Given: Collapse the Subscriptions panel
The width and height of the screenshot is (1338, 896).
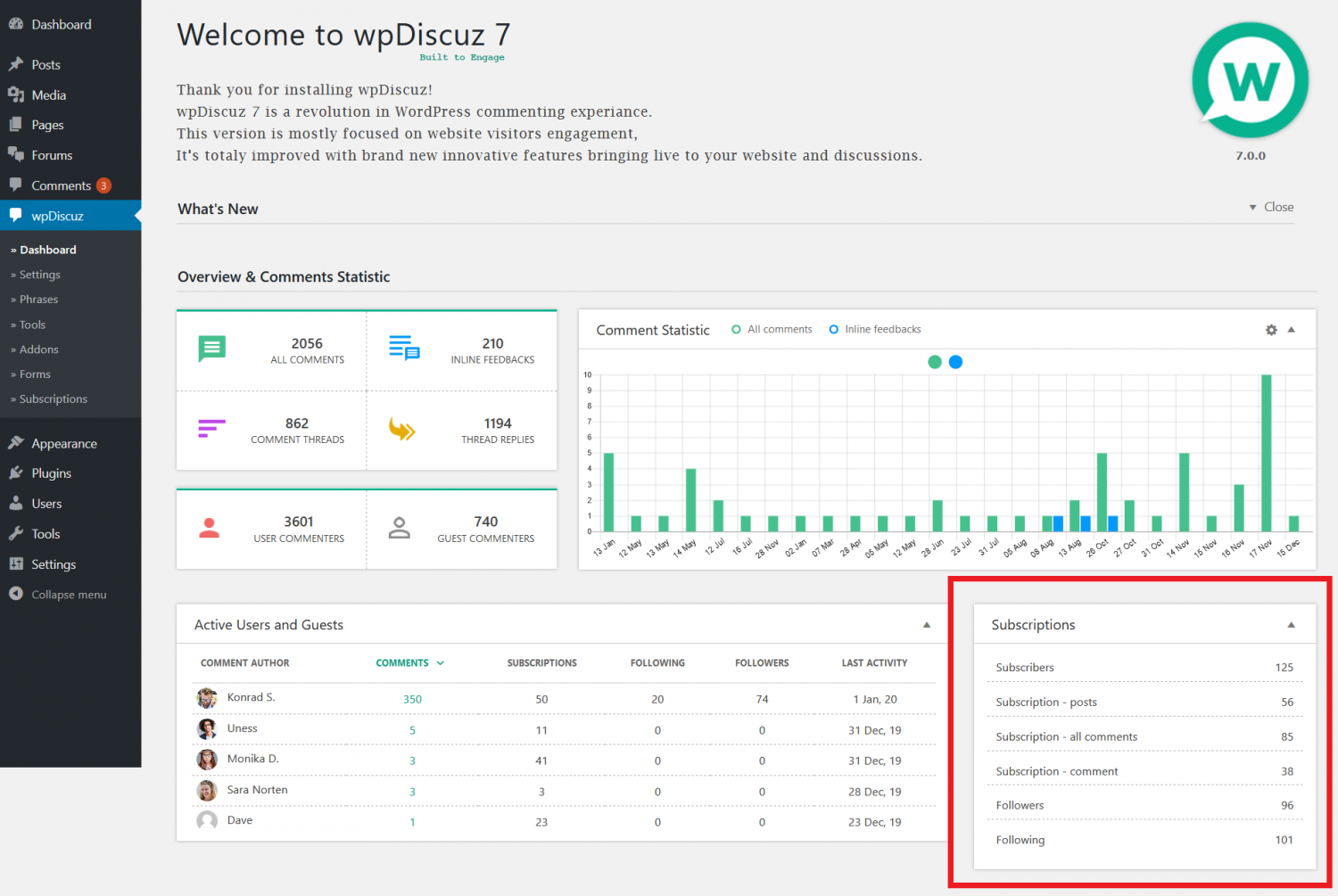Looking at the screenshot, I should [x=1291, y=624].
